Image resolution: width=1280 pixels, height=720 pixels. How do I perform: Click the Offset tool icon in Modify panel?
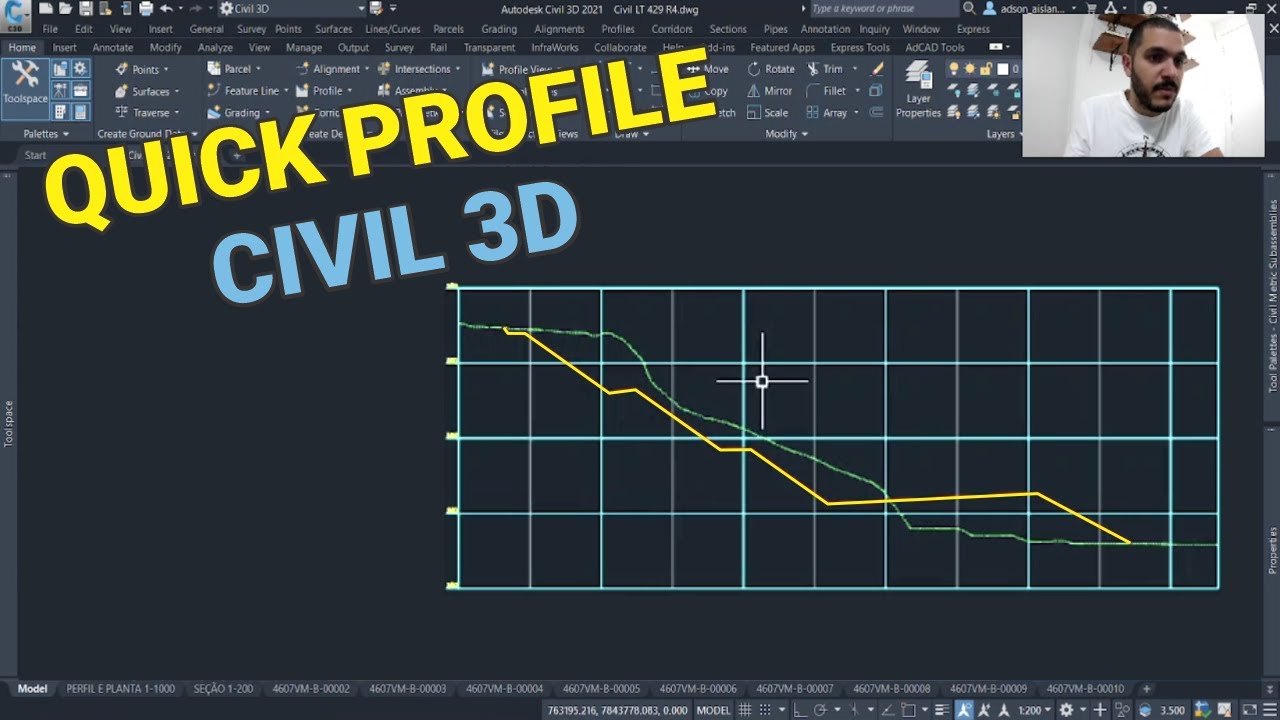[877, 113]
